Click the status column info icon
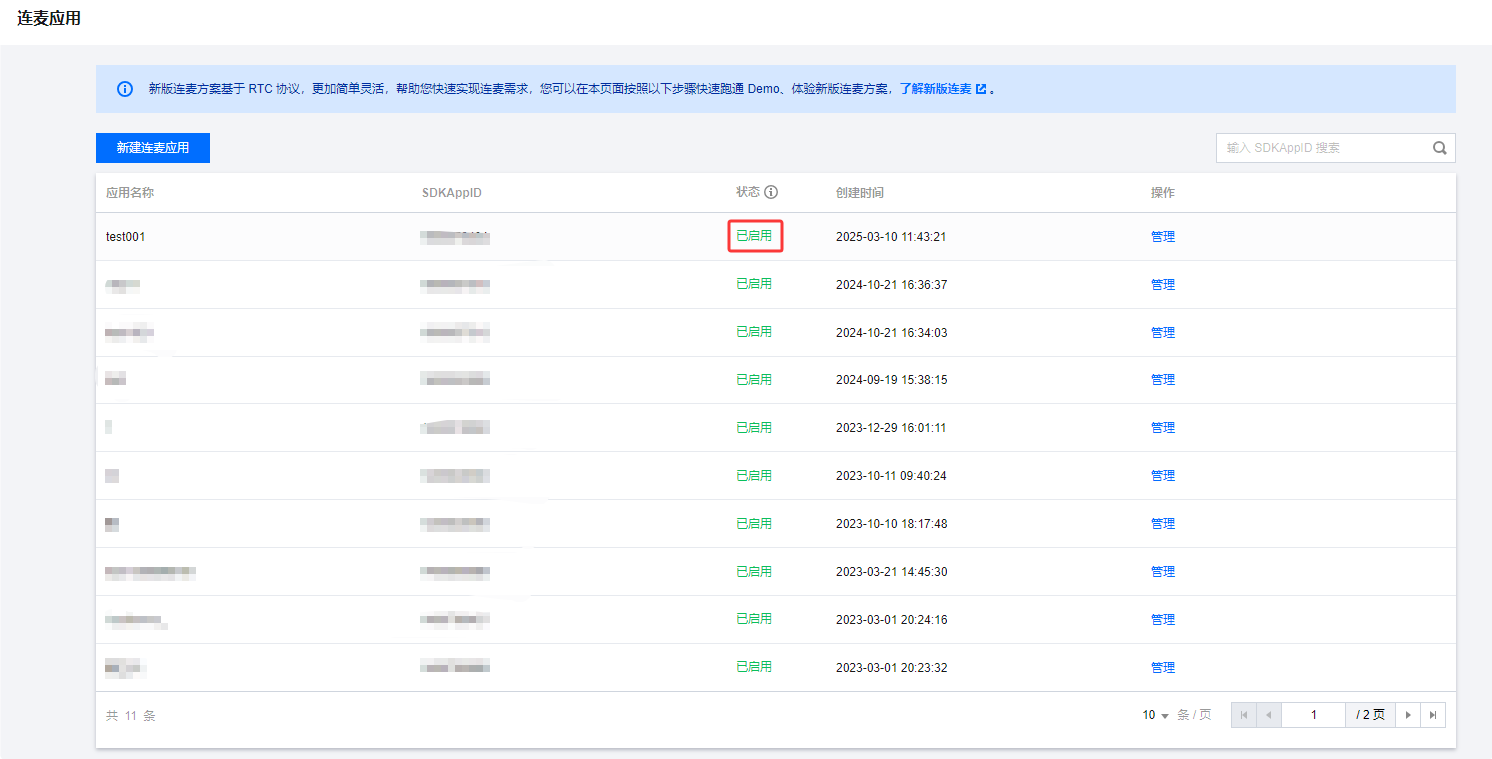The image size is (1492, 759). 771,192
